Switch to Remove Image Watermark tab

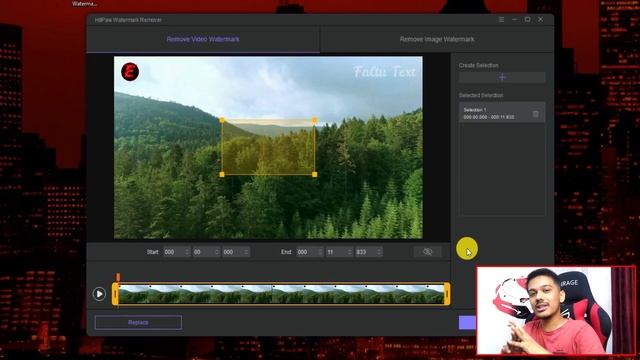(437, 39)
